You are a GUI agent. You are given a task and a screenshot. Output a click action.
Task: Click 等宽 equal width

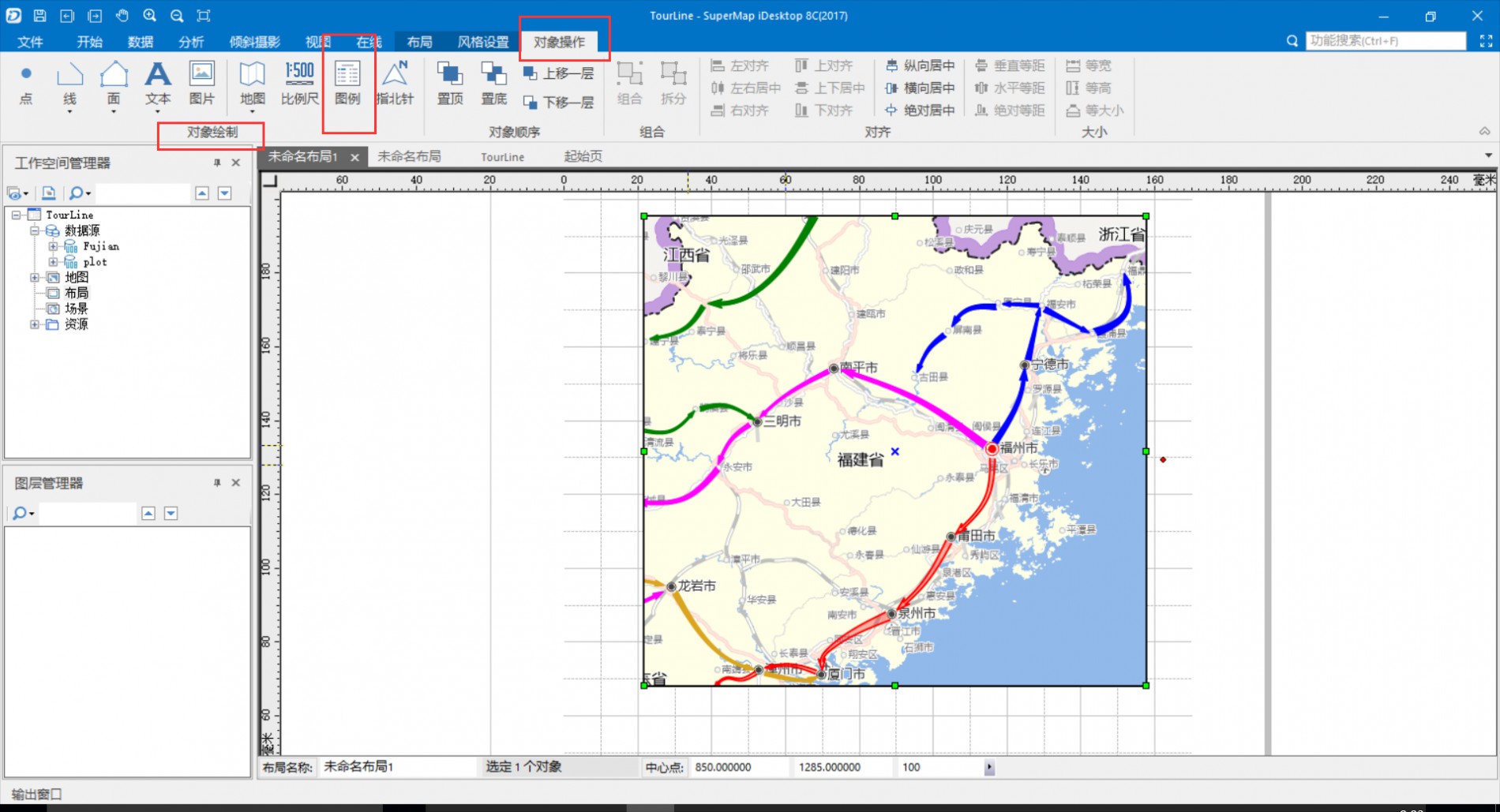point(1089,65)
